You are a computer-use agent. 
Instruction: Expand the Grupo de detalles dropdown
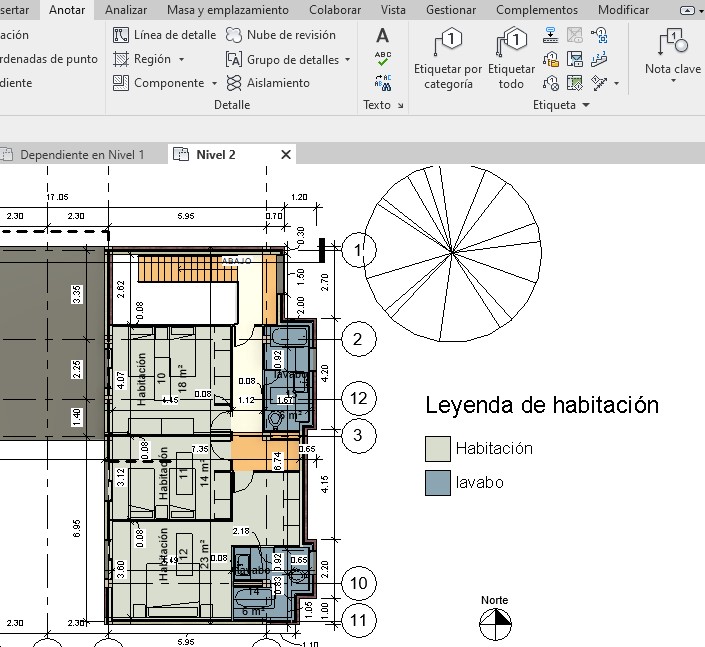coord(347,59)
